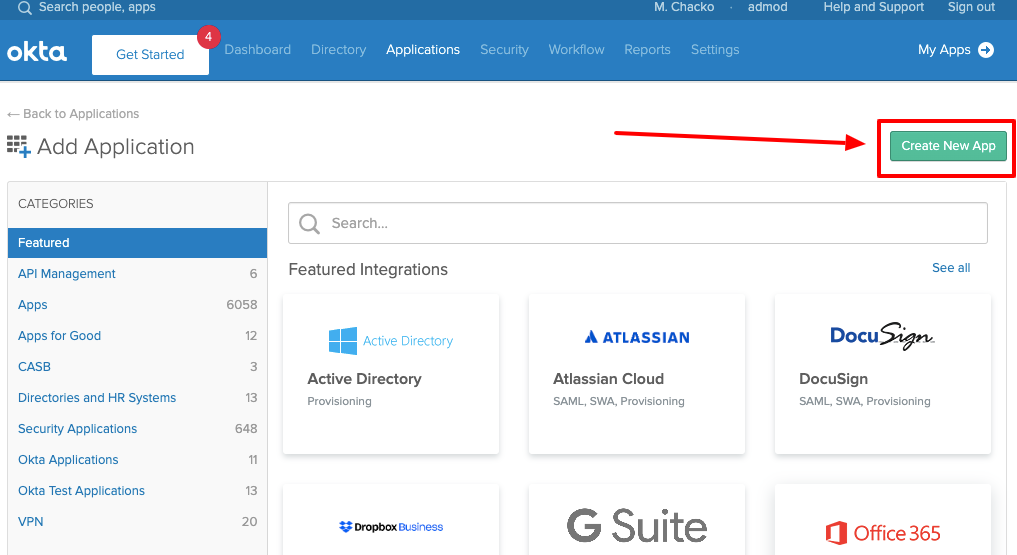Open the Get Started tab

pyautogui.click(x=150, y=55)
